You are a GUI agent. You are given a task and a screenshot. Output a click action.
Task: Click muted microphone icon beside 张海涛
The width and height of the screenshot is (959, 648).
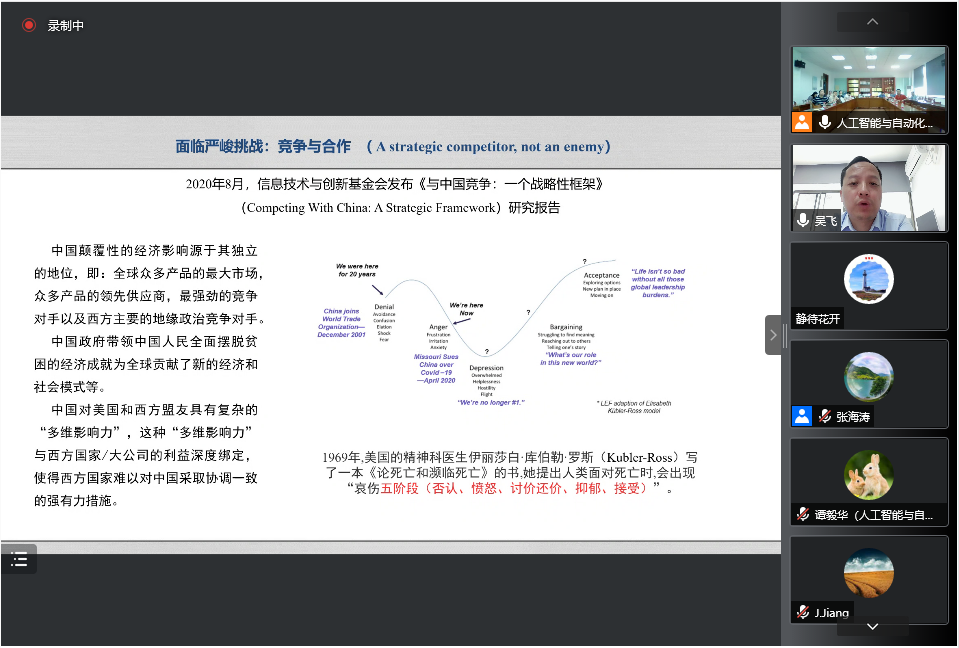(x=825, y=416)
